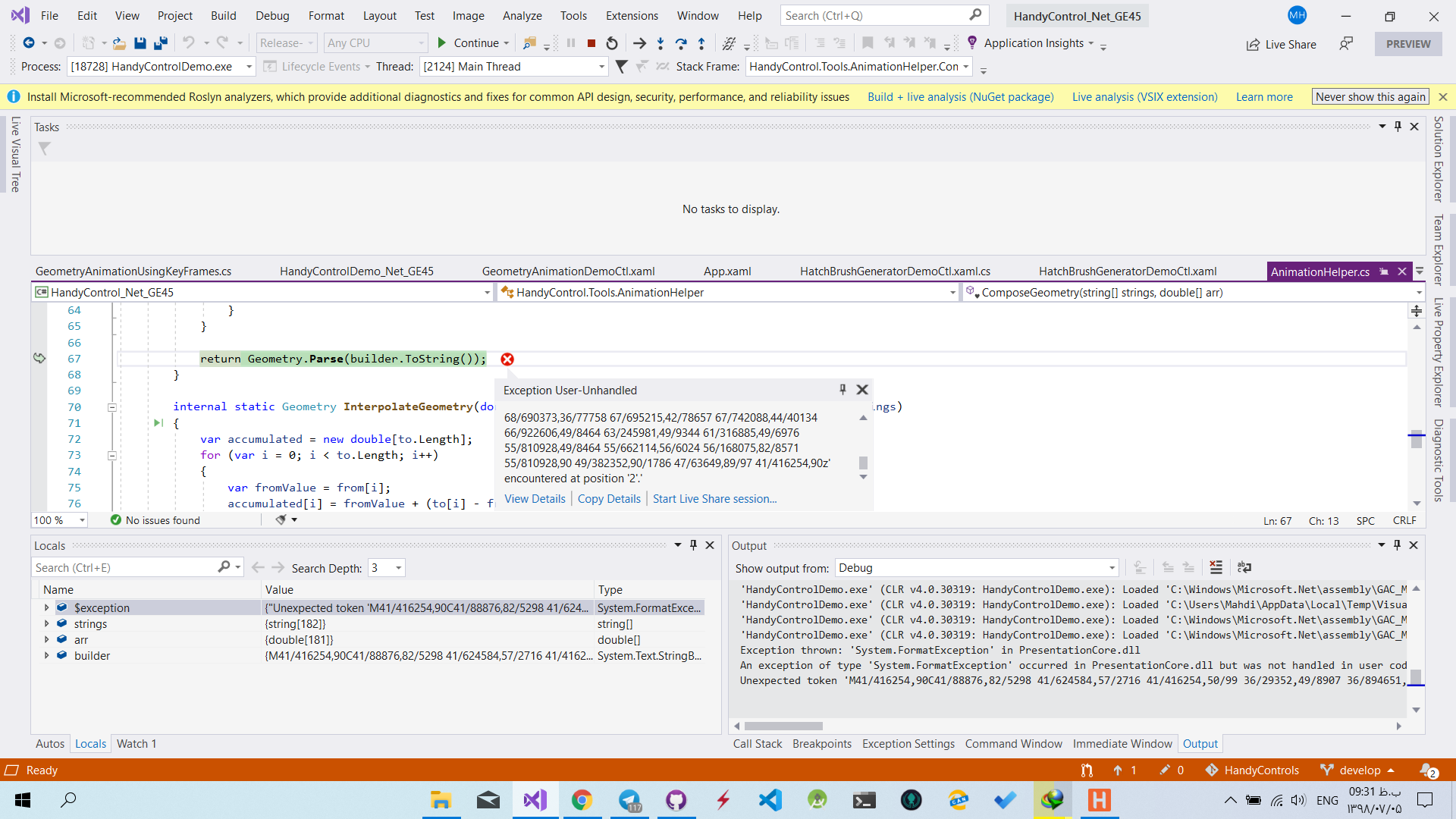1456x819 pixels.
Task: Expand the arr variable in Locals
Action: (x=46, y=640)
